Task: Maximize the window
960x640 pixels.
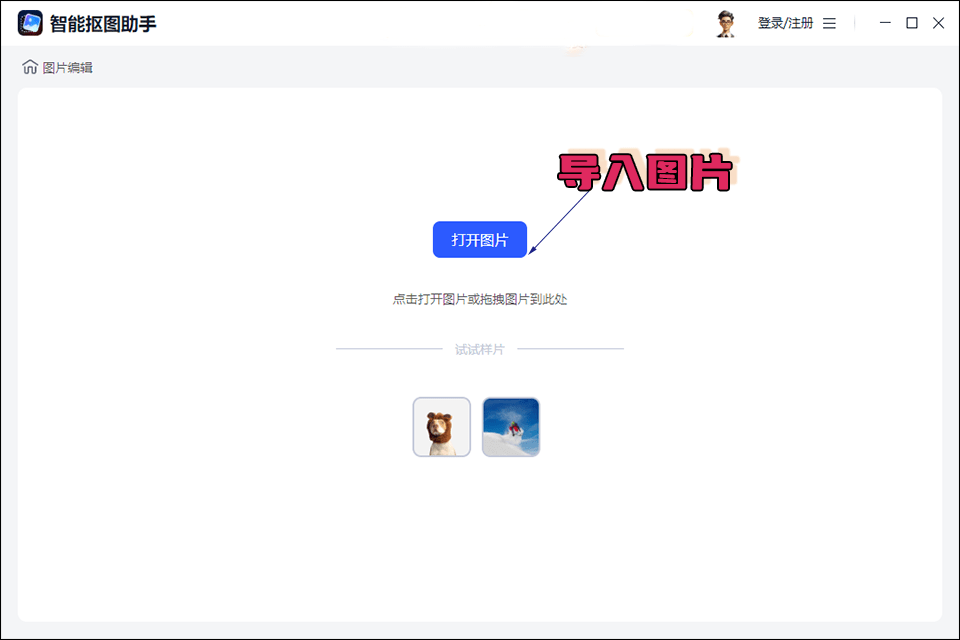Action: tap(912, 23)
